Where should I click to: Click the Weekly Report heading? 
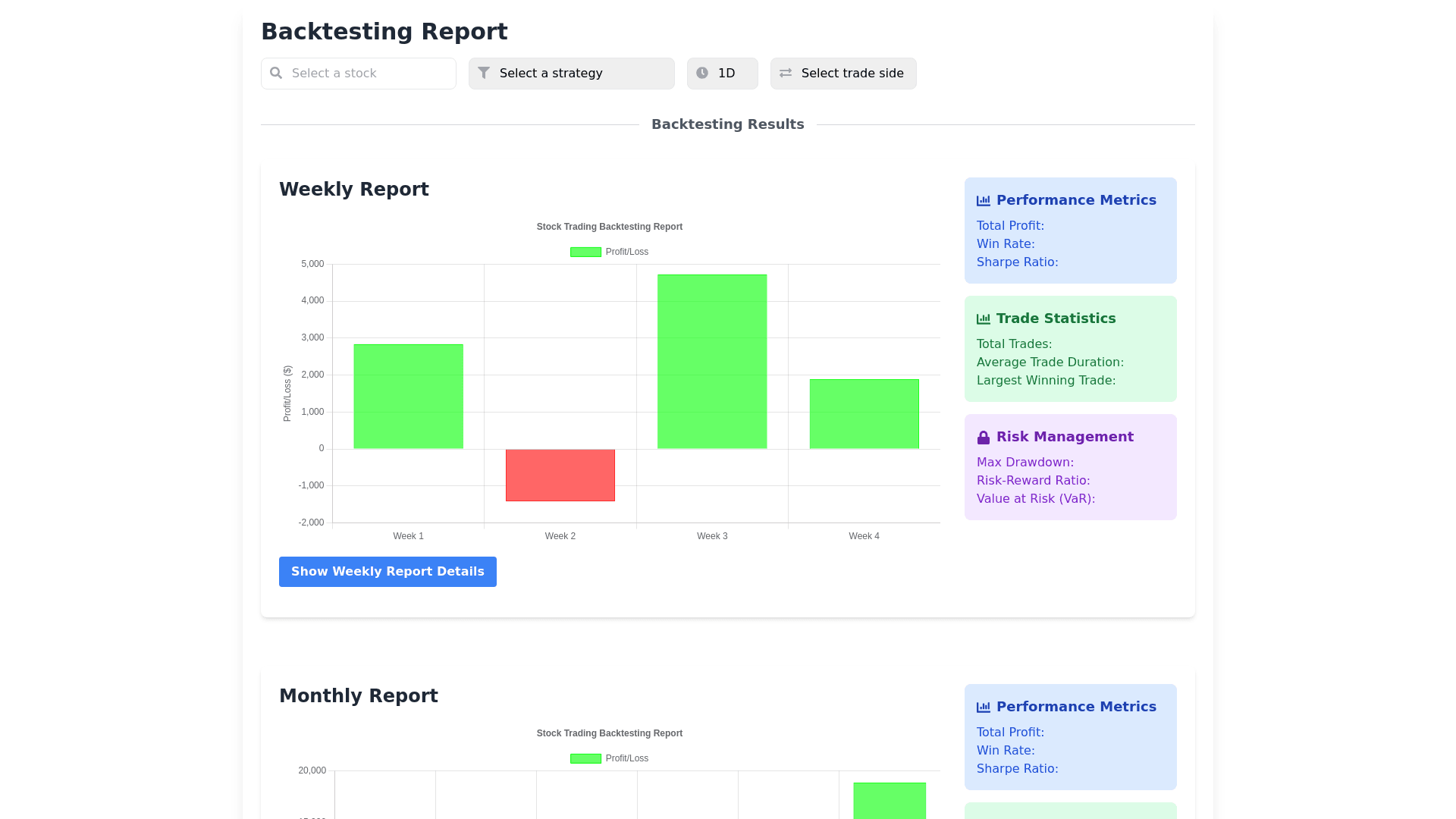click(x=354, y=190)
